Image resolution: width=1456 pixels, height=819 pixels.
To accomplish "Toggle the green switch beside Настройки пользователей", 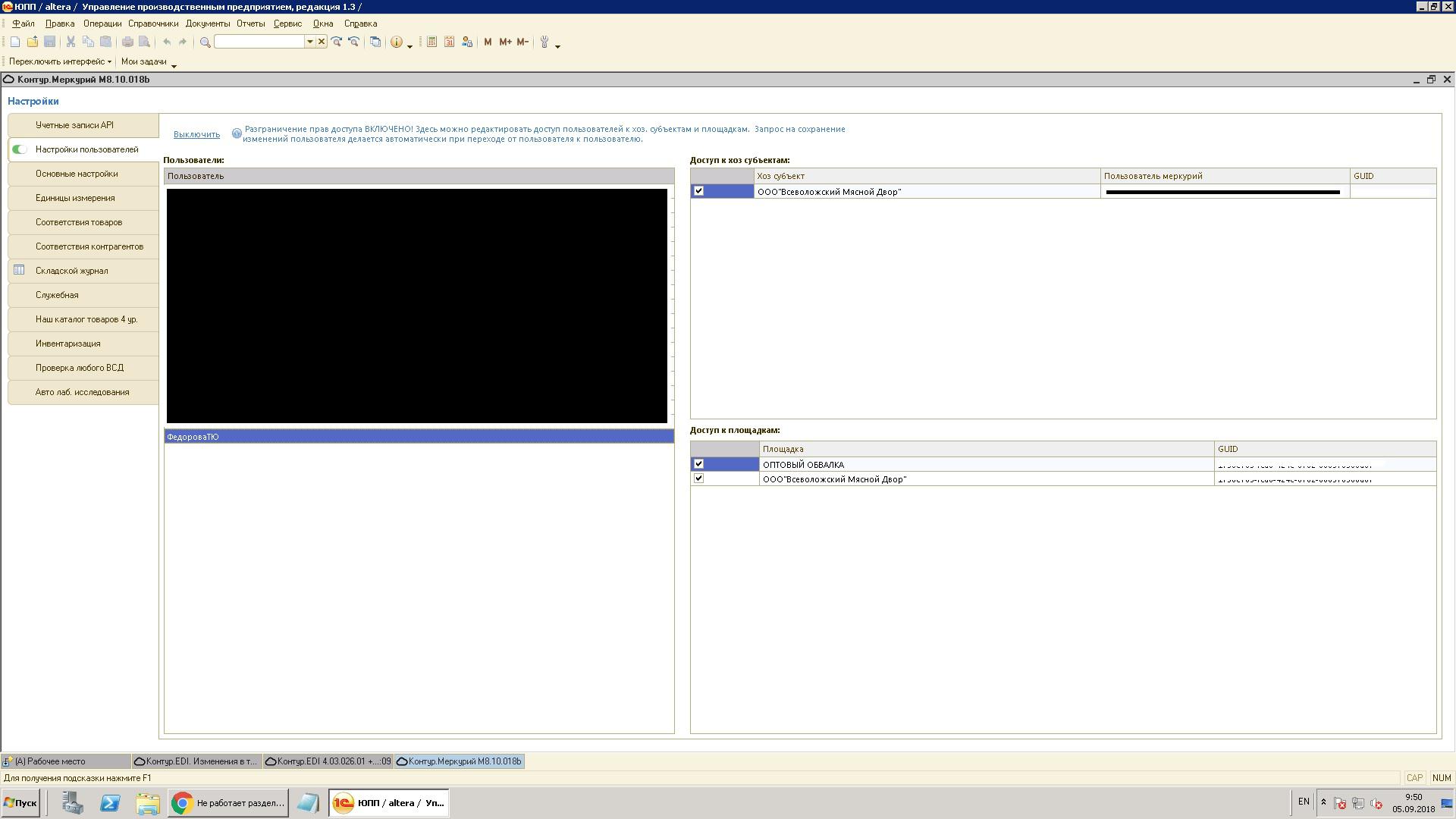I will click(20, 149).
